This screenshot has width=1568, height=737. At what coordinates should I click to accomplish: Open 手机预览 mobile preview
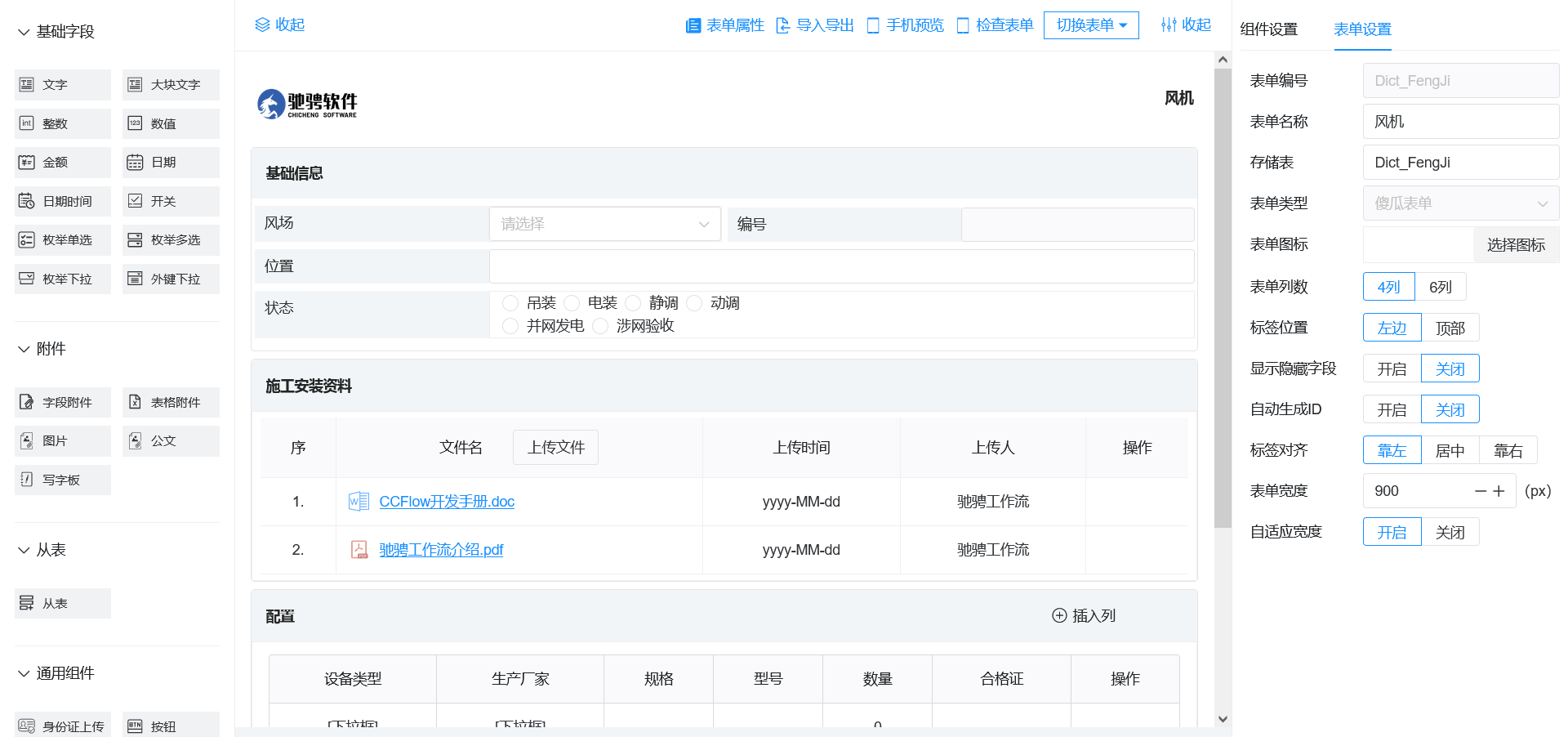click(905, 25)
